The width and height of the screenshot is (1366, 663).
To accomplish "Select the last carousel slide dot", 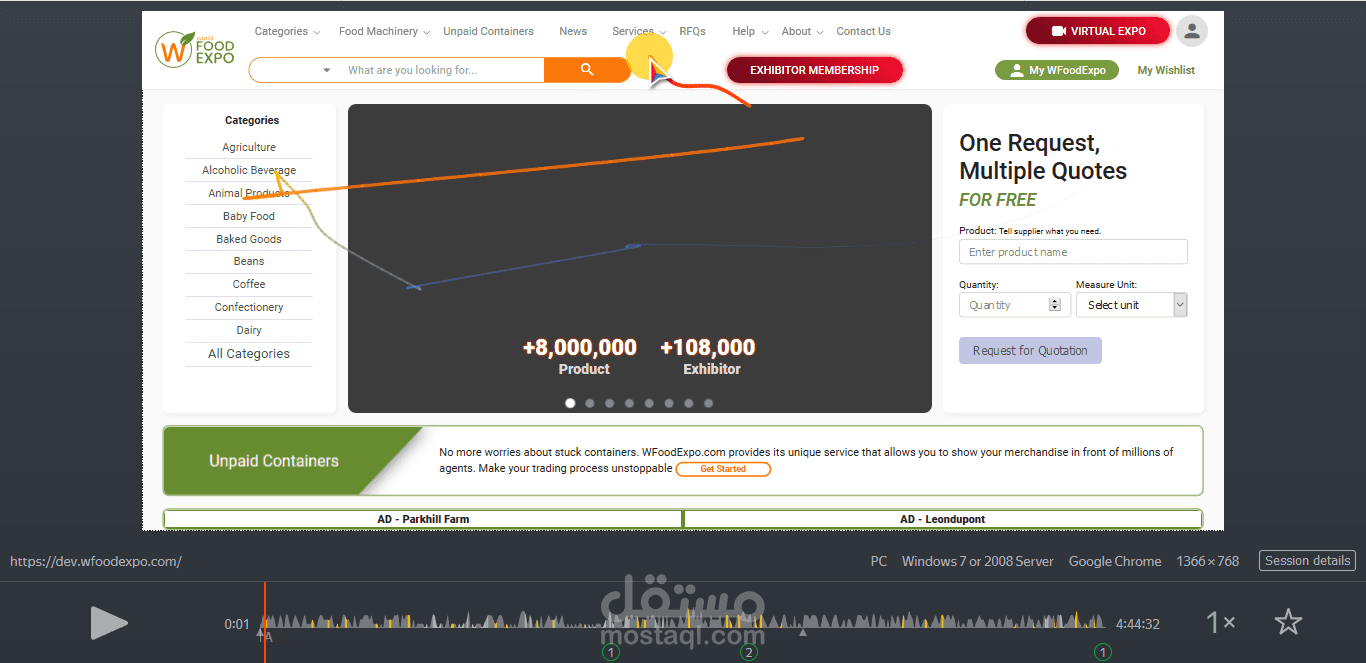I will click(x=708, y=403).
